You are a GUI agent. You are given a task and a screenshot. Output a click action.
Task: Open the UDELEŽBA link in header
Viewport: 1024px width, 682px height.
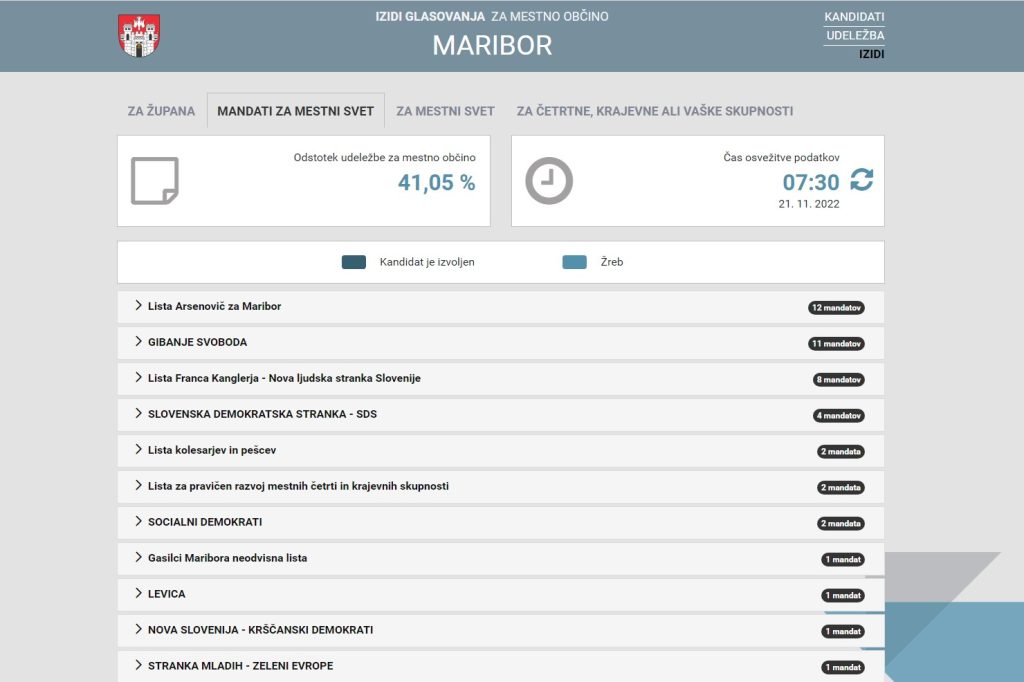(x=855, y=36)
